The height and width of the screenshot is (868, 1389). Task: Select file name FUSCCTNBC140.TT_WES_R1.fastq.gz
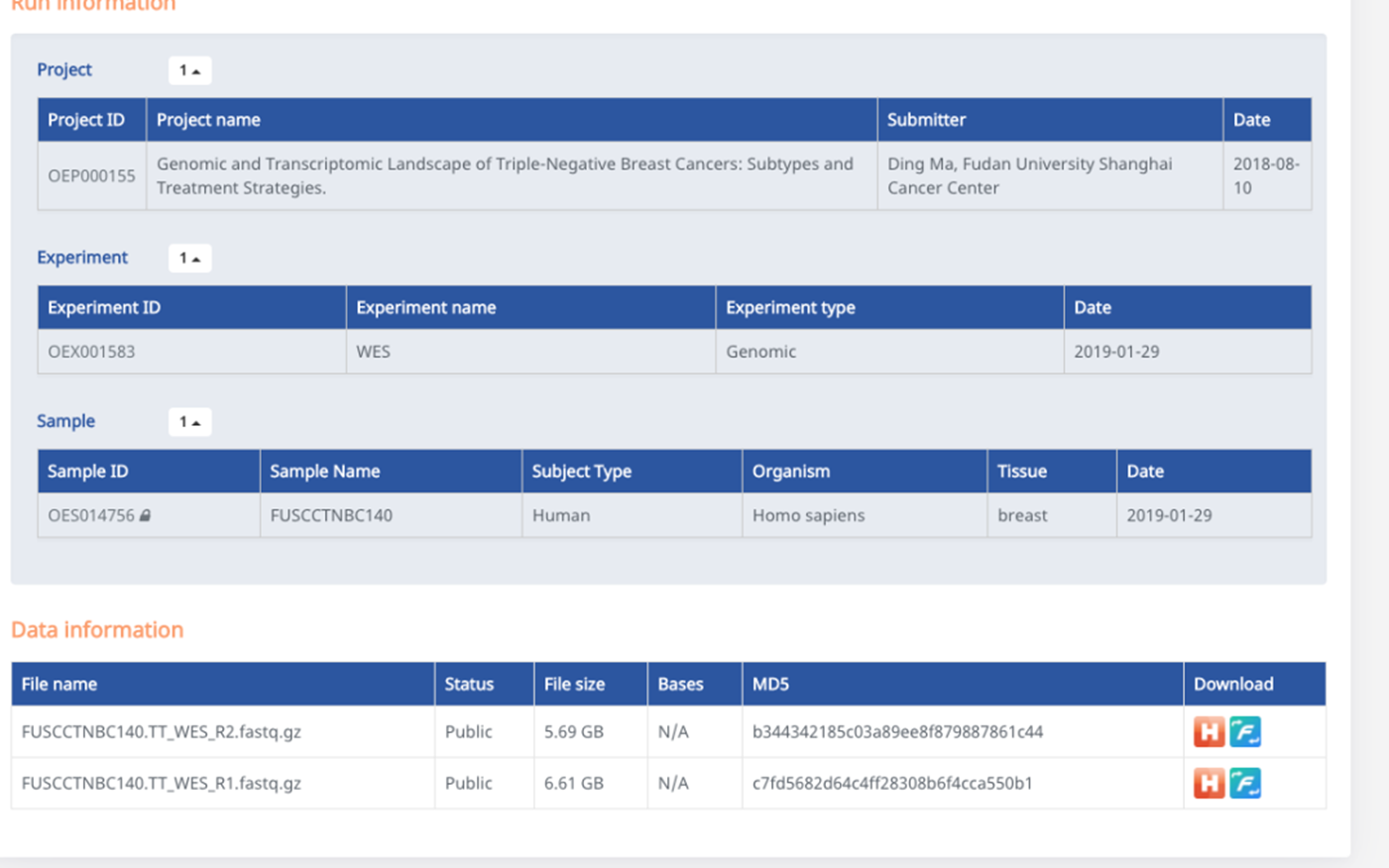point(162,783)
